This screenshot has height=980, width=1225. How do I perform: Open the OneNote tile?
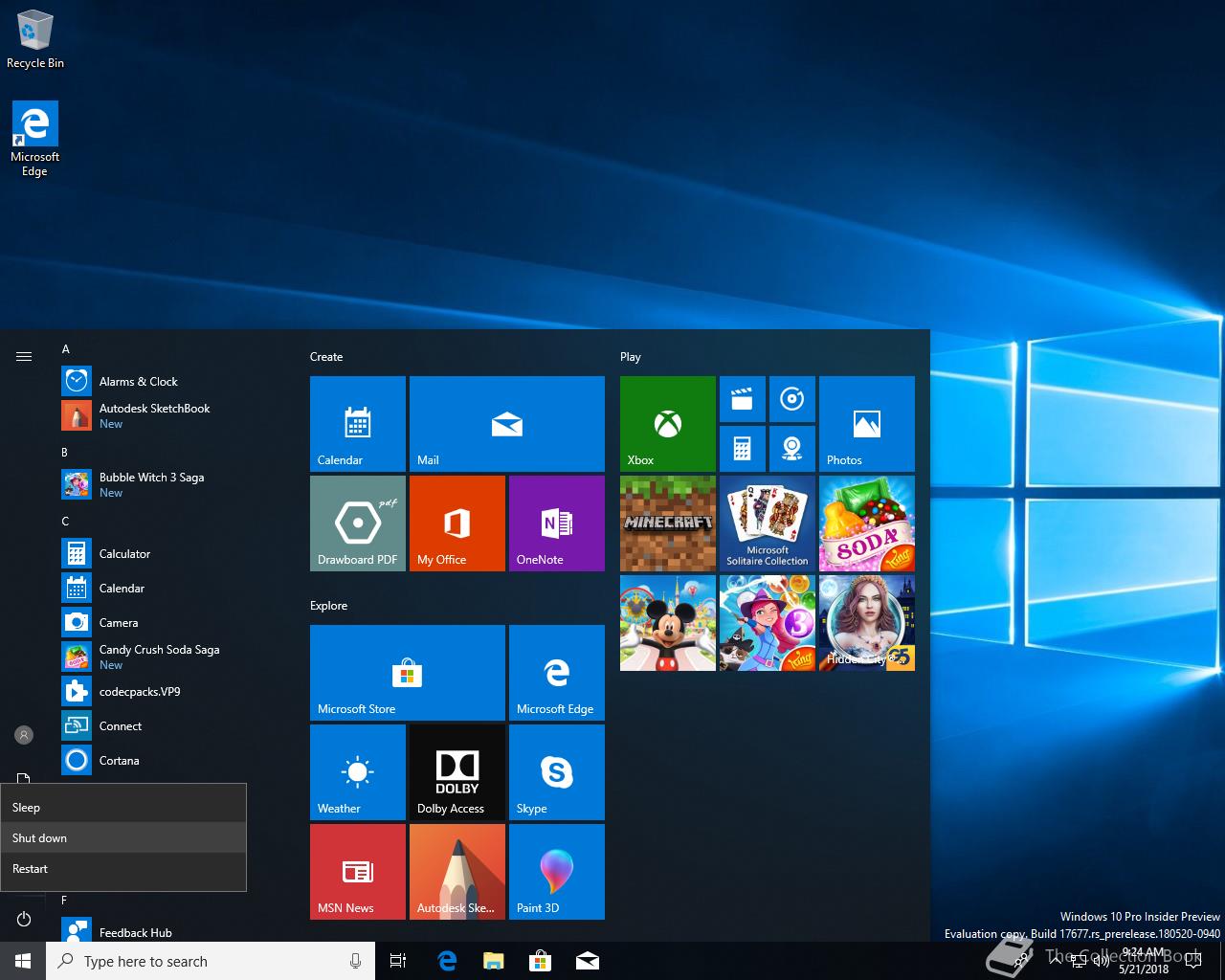click(557, 523)
